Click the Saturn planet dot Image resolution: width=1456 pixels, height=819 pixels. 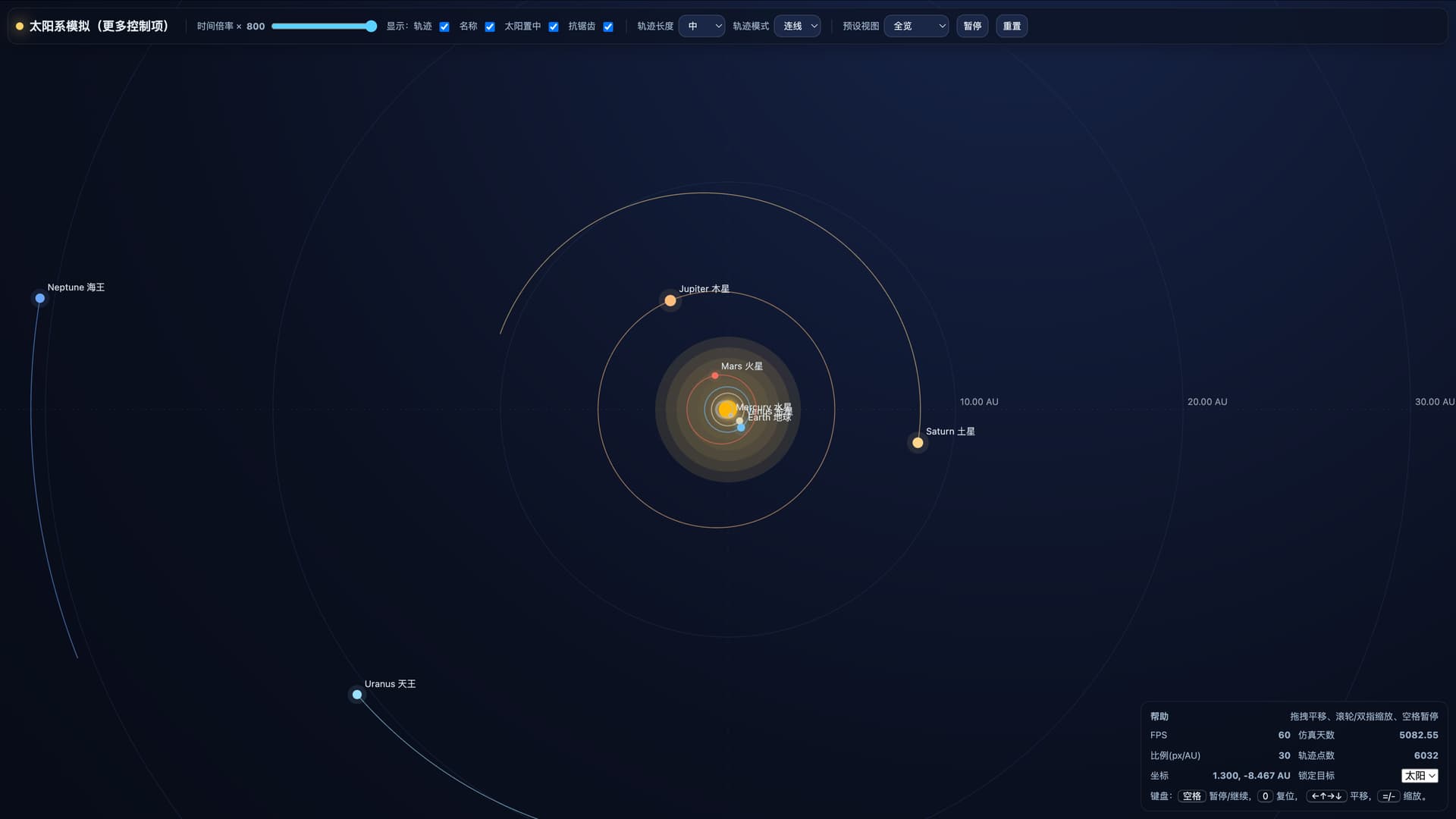(x=918, y=443)
